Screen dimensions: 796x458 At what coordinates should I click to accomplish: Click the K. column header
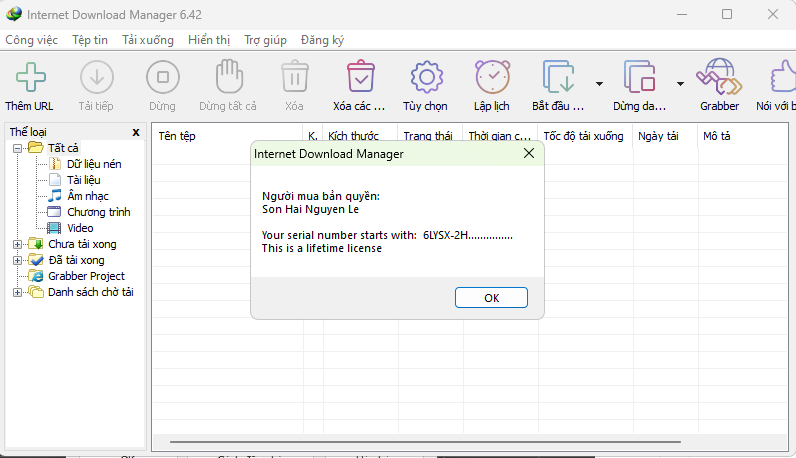click(313, 136)
